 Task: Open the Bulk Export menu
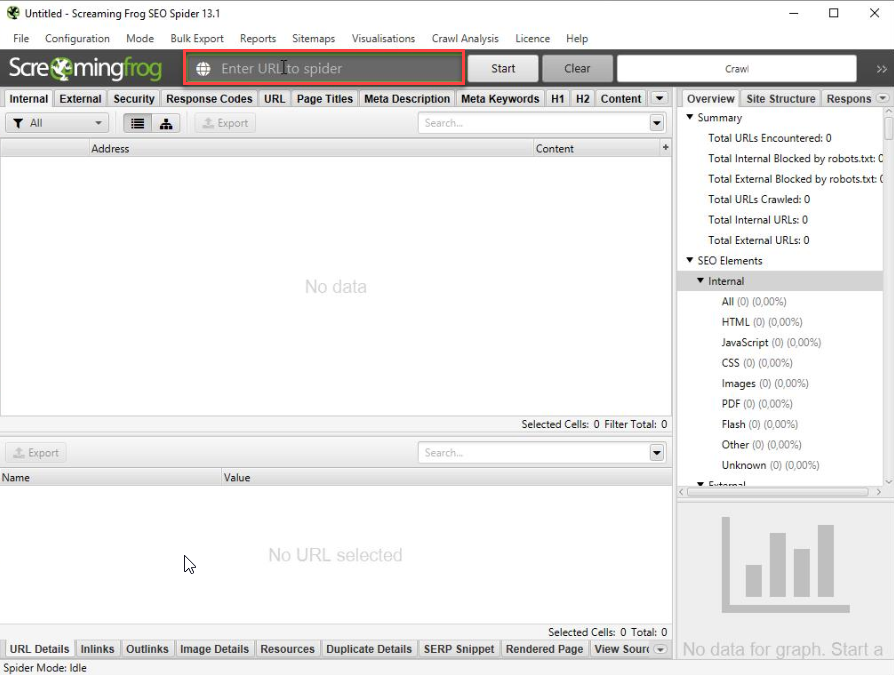[x=197, y=38]
